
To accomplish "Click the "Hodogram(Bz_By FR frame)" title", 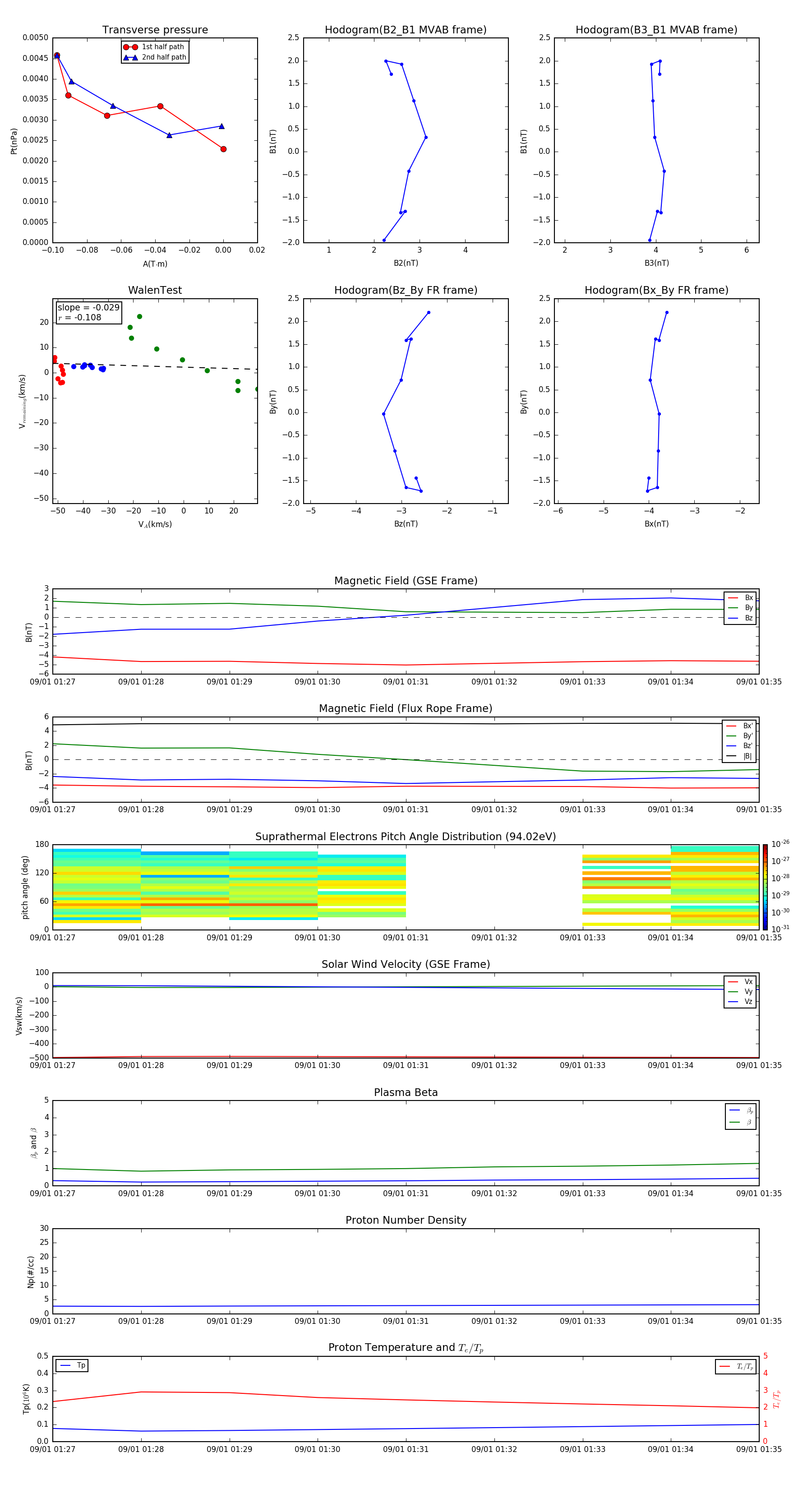I will 406,290.
